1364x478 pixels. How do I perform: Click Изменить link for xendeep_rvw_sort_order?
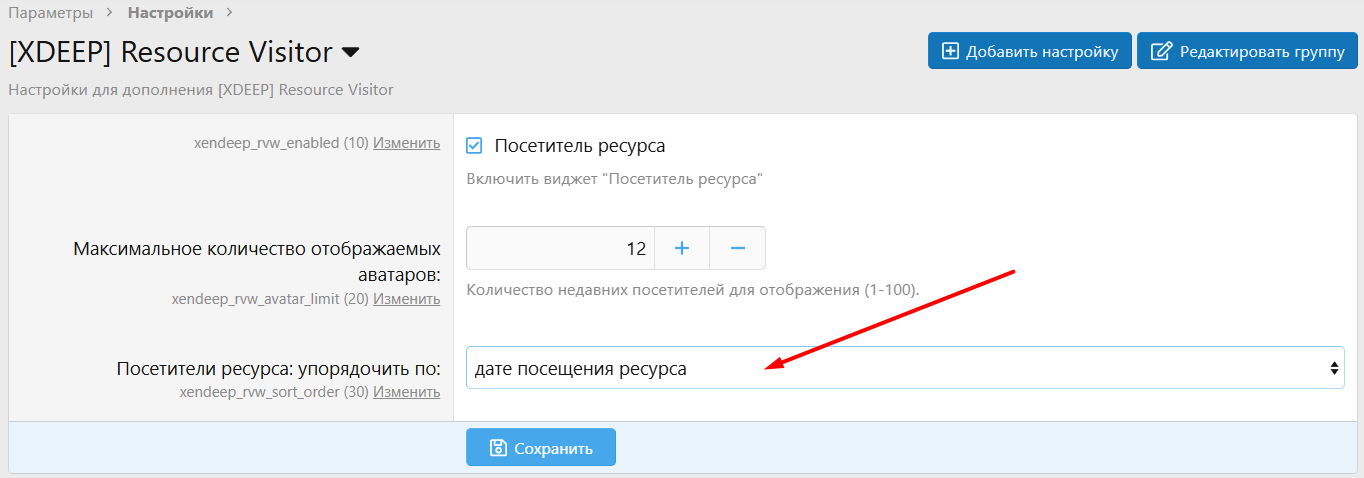click(x=406, y=392)
